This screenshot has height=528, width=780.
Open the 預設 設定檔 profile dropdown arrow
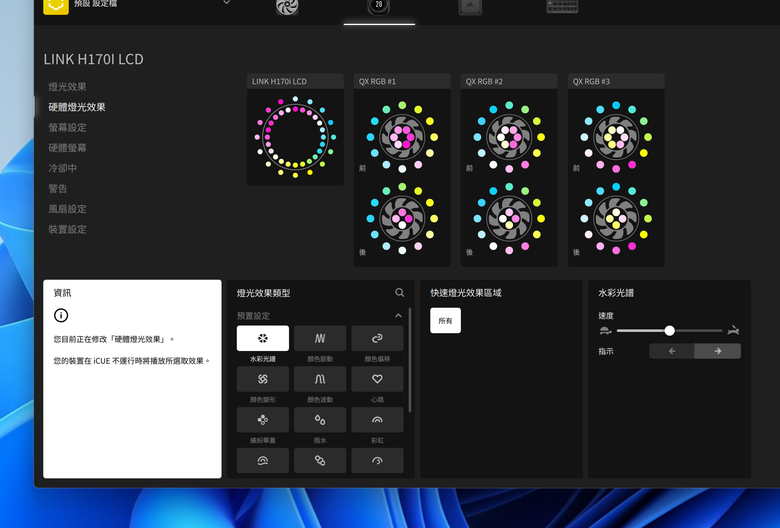(226, 2)
